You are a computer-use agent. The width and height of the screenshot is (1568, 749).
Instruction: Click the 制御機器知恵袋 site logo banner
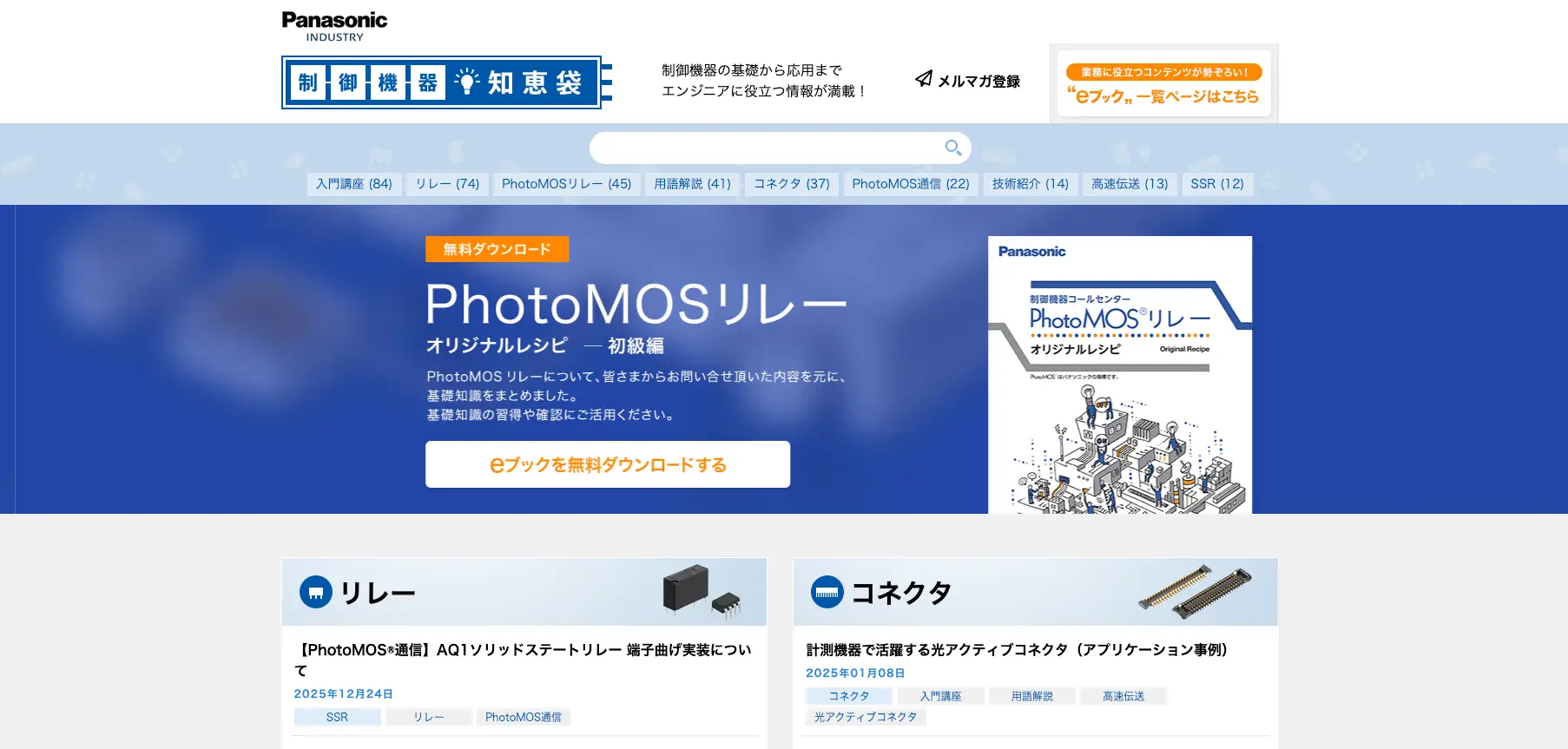coord(446,82)
